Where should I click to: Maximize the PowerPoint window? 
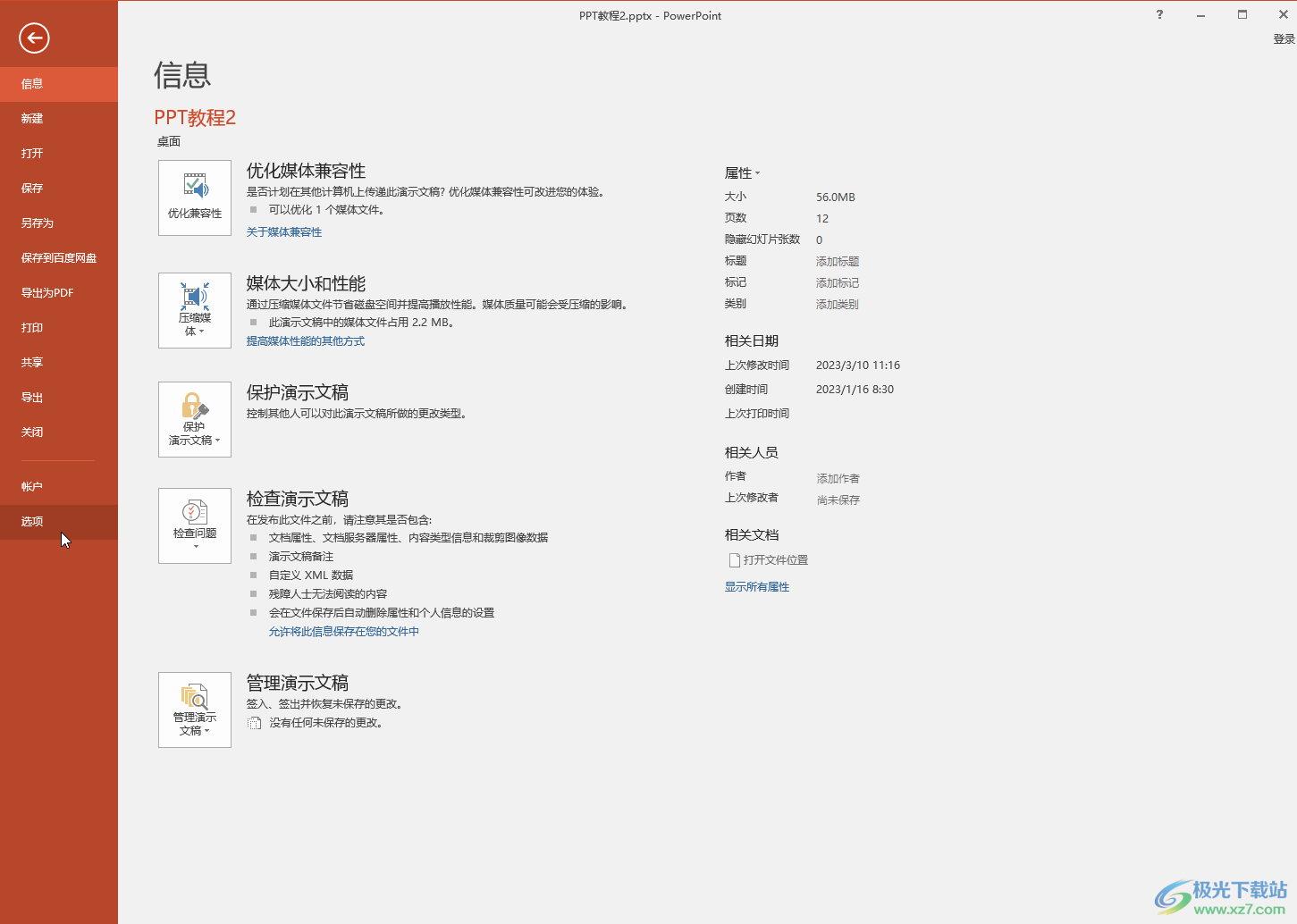click(x=1242, y=14)
